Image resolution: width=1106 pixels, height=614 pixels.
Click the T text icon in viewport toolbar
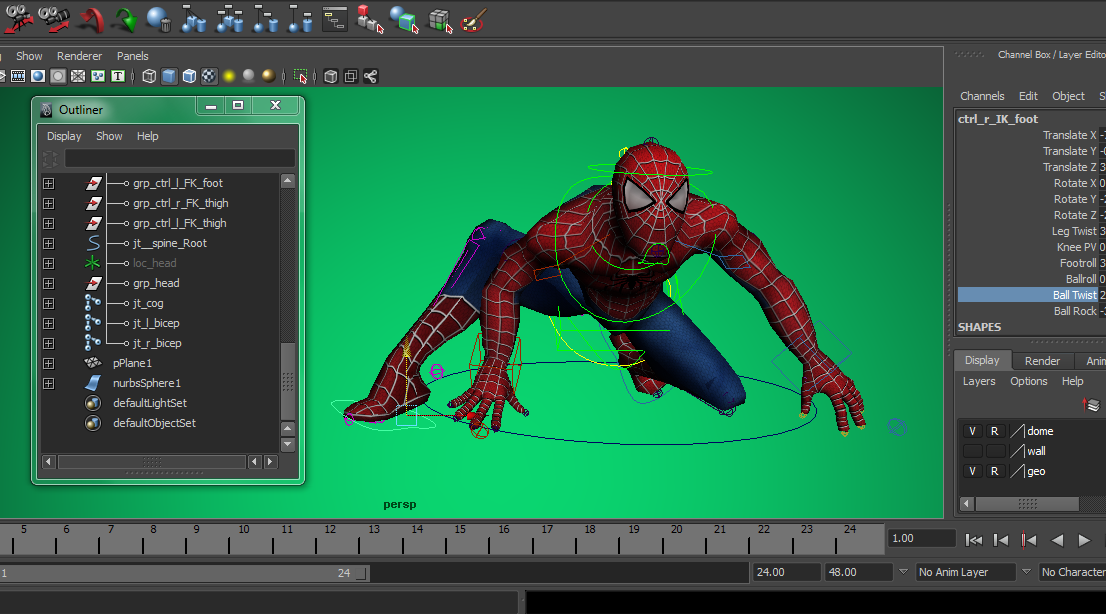click(118, 76)
